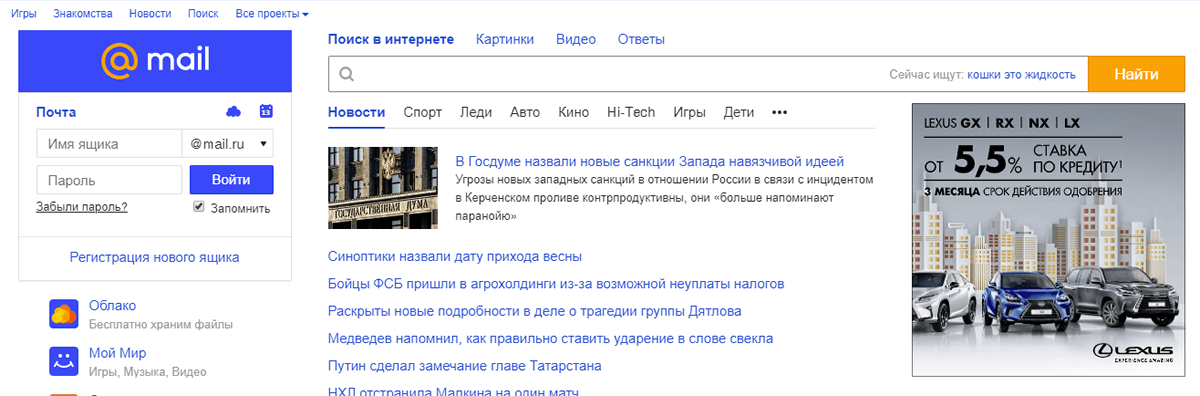Open Синоптики назвали дату прихода весны

455,257
